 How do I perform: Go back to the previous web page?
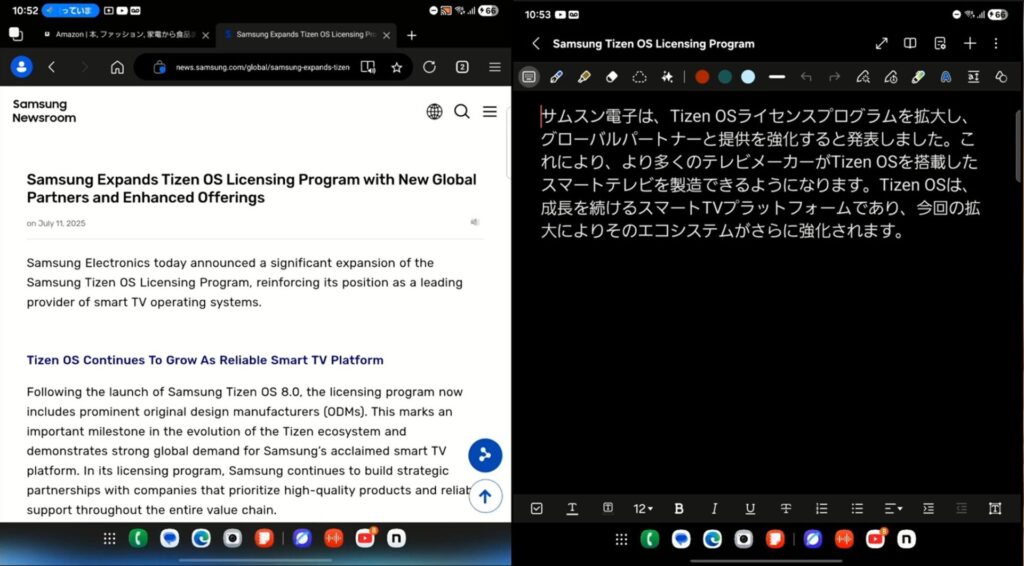point(52,67)
